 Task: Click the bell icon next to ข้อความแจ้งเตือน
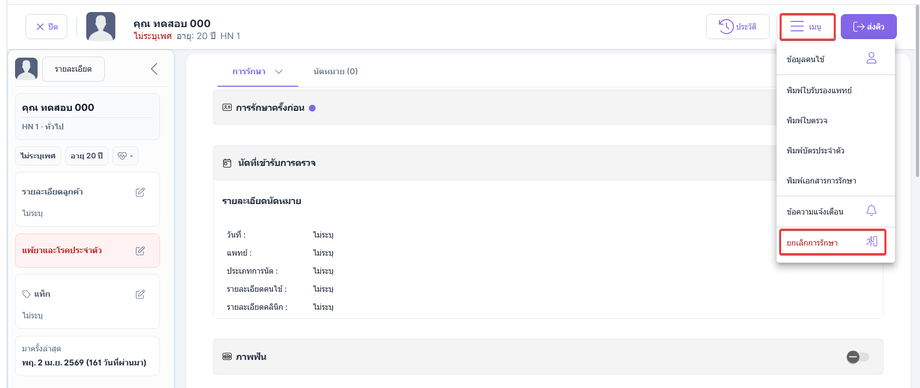[x=871, y=211]
